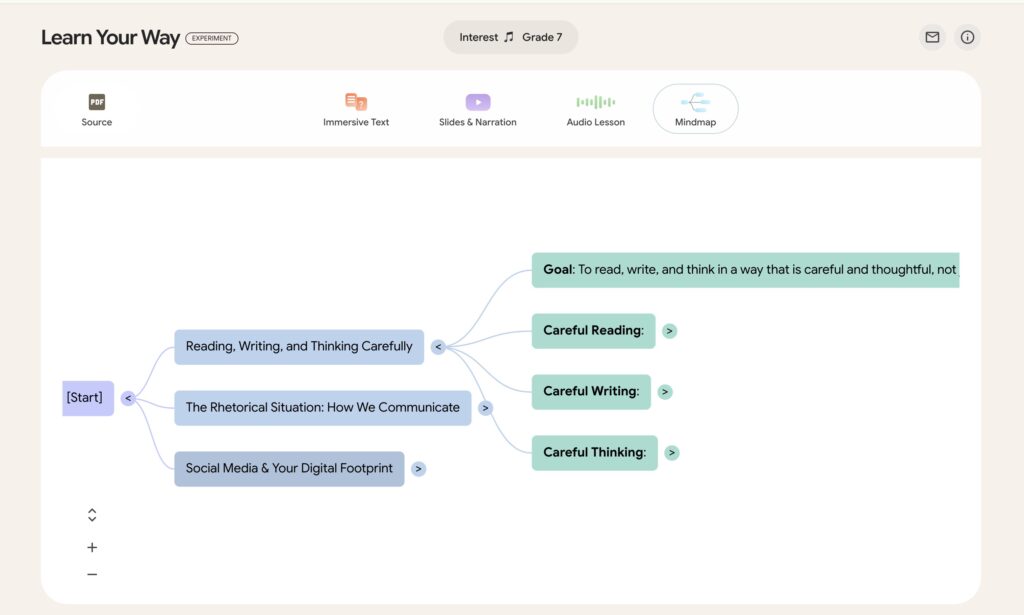Viewport: 1024px width, 615px height.
Task: Click the expand/collapse all arrows icon
Action: pos(92,515)
